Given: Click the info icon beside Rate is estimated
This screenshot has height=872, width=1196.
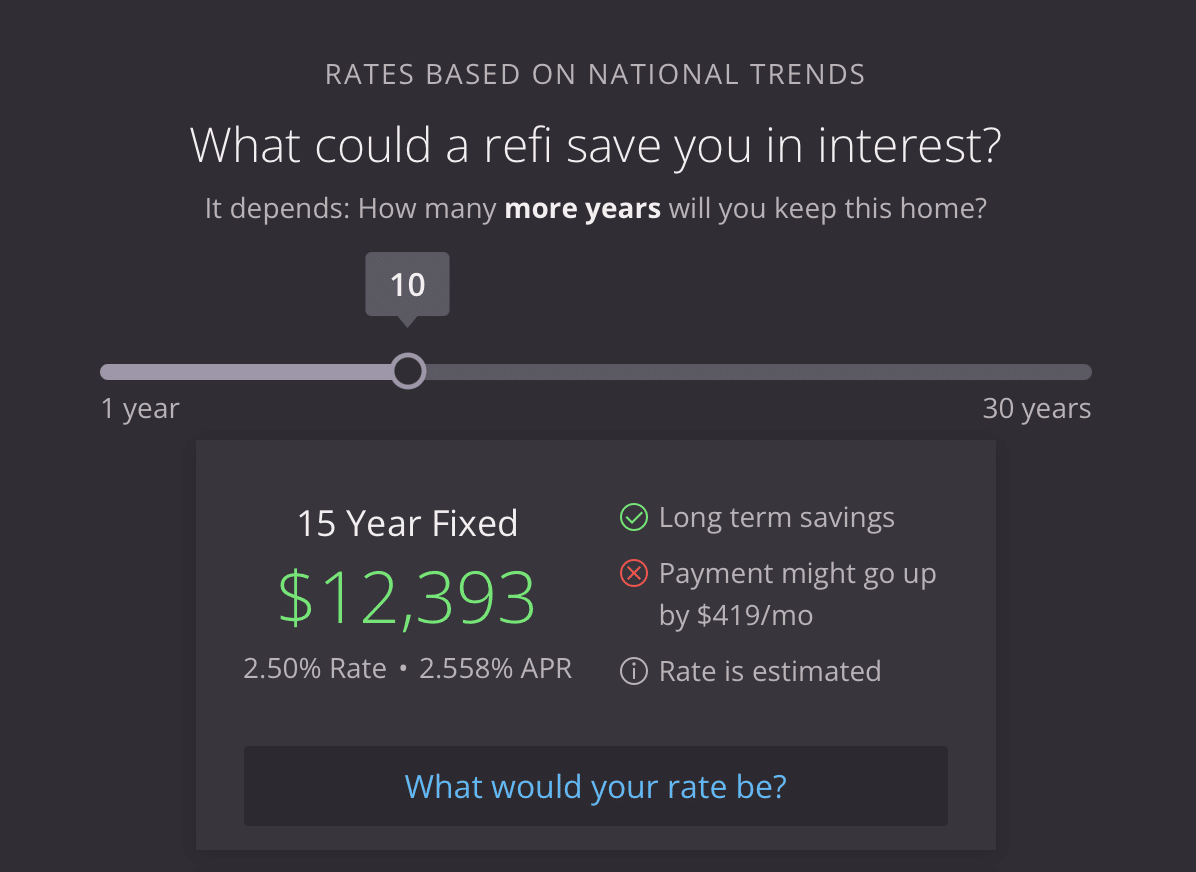Looking at the screenshot, I should 633,671.
